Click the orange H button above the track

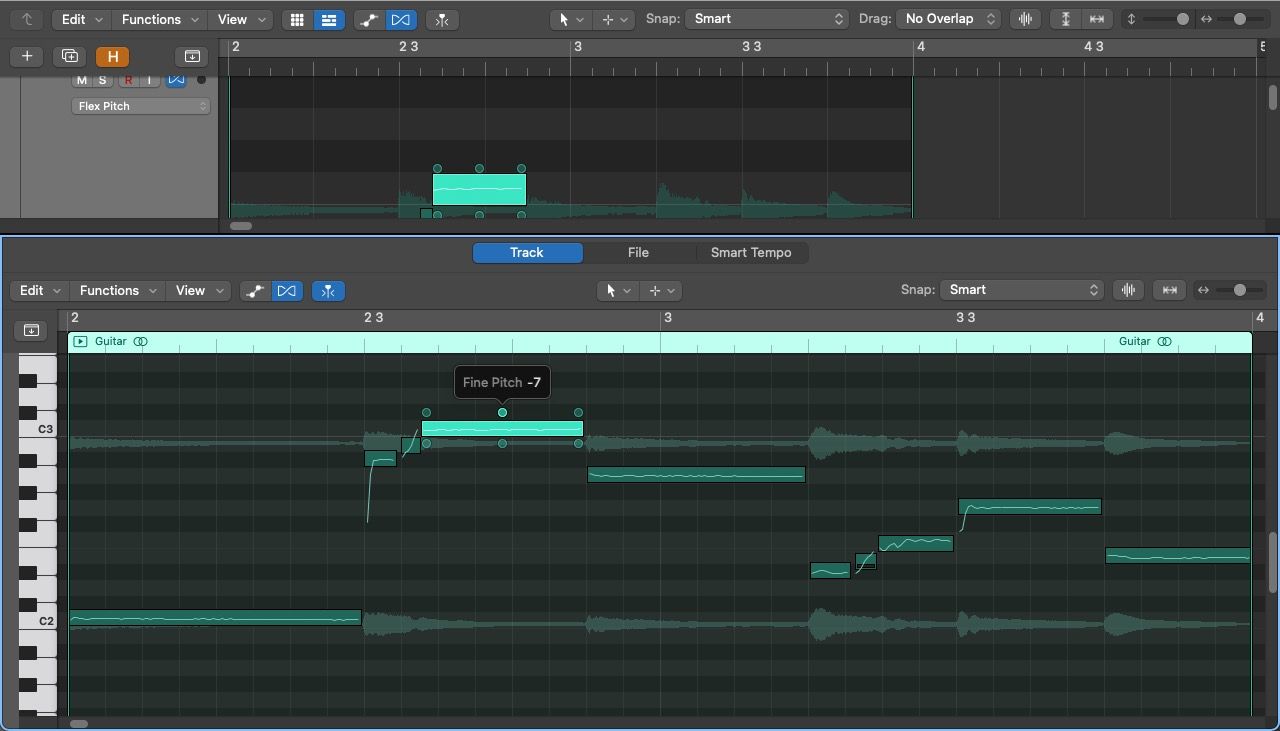pos(112,57)
